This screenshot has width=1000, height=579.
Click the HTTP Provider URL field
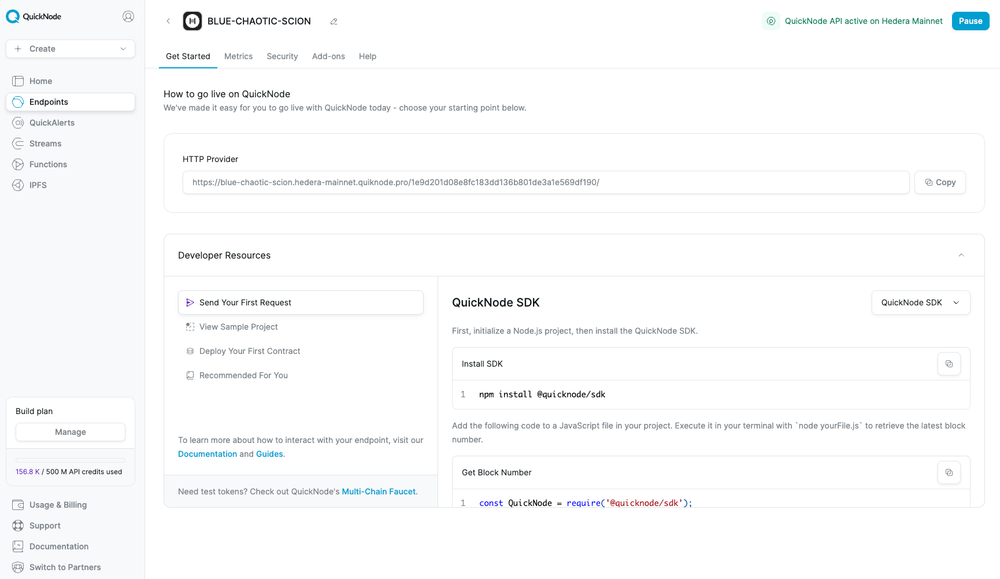pos(546,182)
